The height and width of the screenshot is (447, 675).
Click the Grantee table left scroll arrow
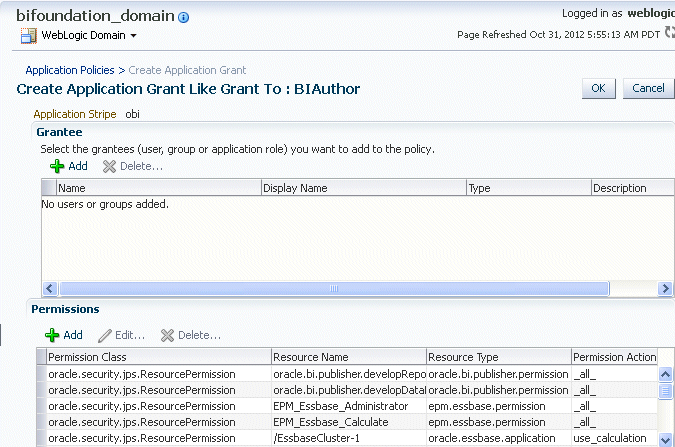point(50,289)
